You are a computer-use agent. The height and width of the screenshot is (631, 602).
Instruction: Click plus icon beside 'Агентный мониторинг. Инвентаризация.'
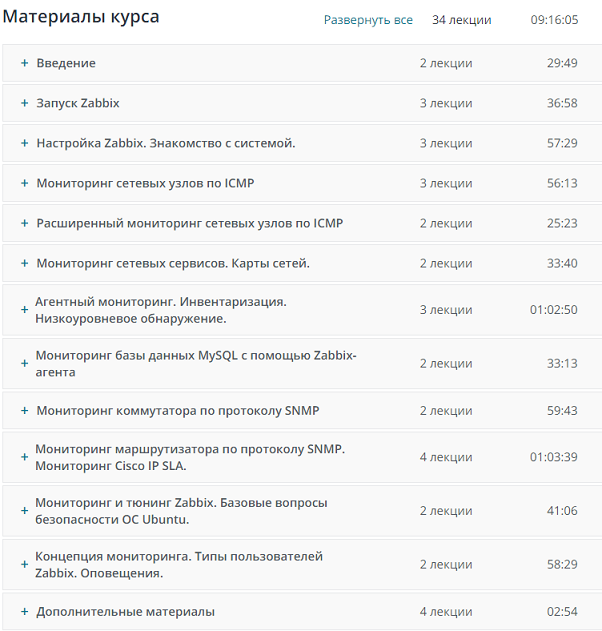point(25,310)
